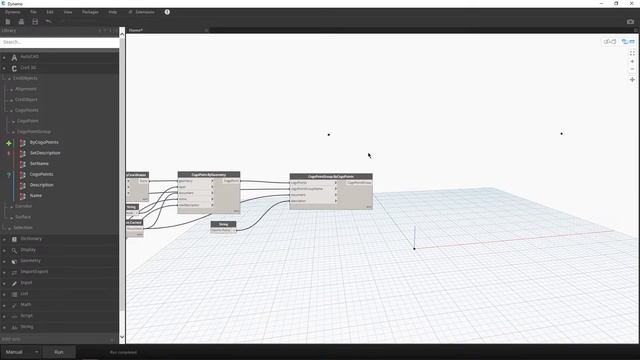Click the CogoPoints query node icon
Screen dimensions: 640x360
[x=22, y=174]
